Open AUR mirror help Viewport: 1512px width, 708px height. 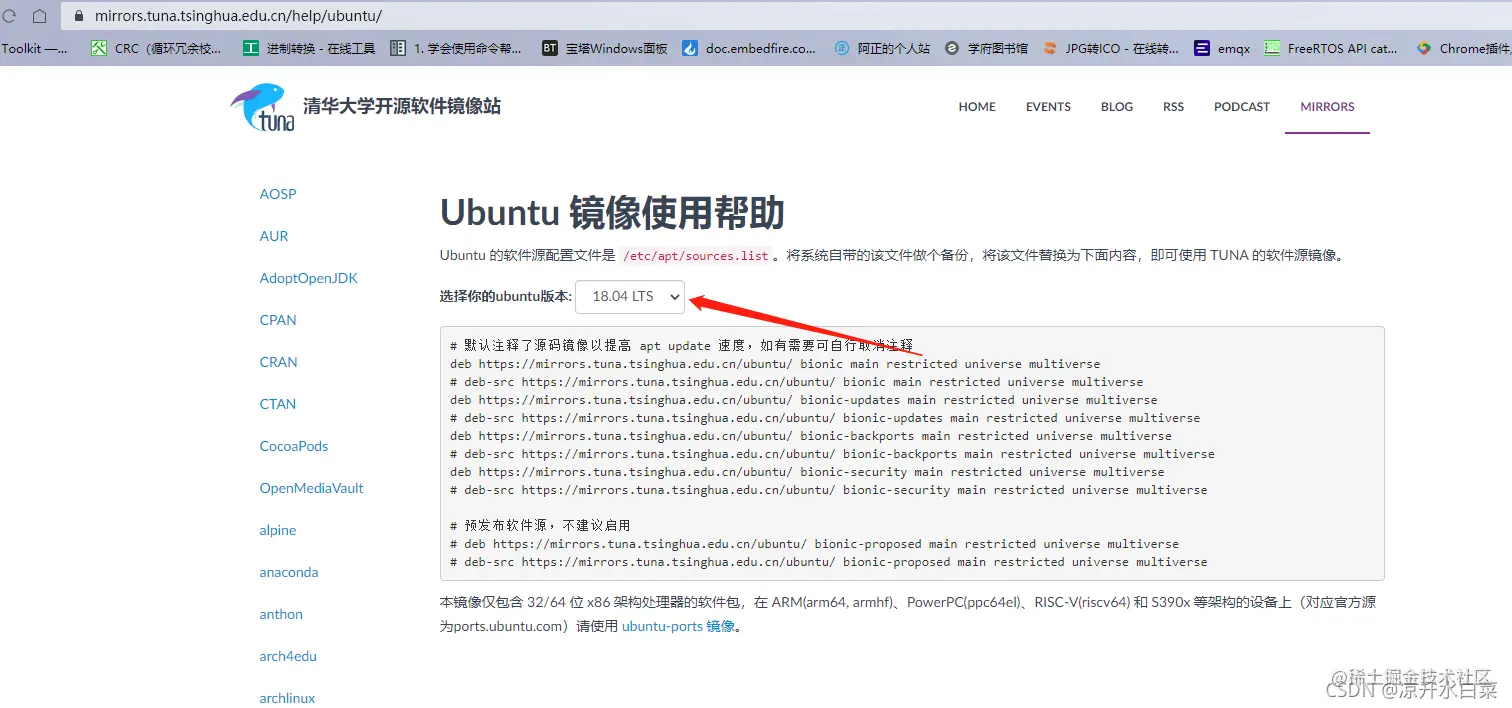click(x=274, y=236)
